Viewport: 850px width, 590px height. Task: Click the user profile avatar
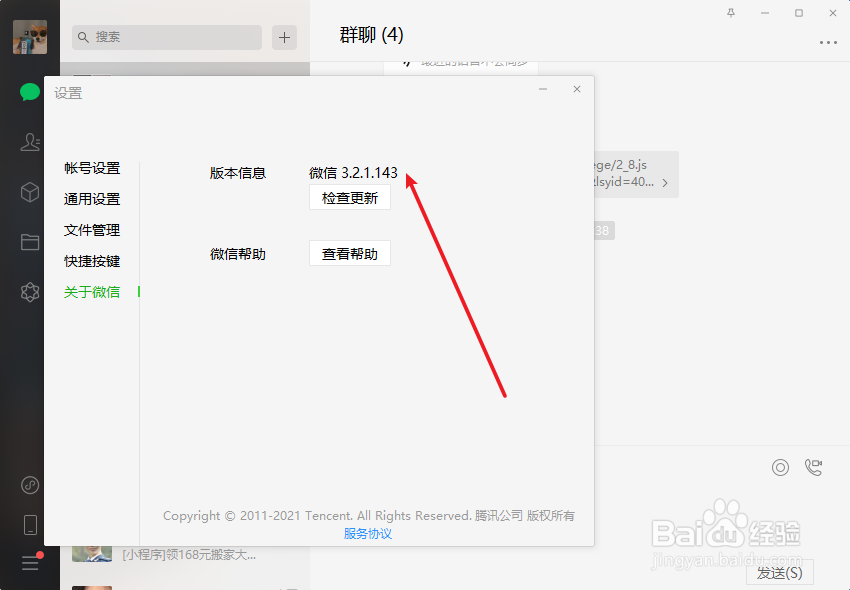tap(30, 37)
